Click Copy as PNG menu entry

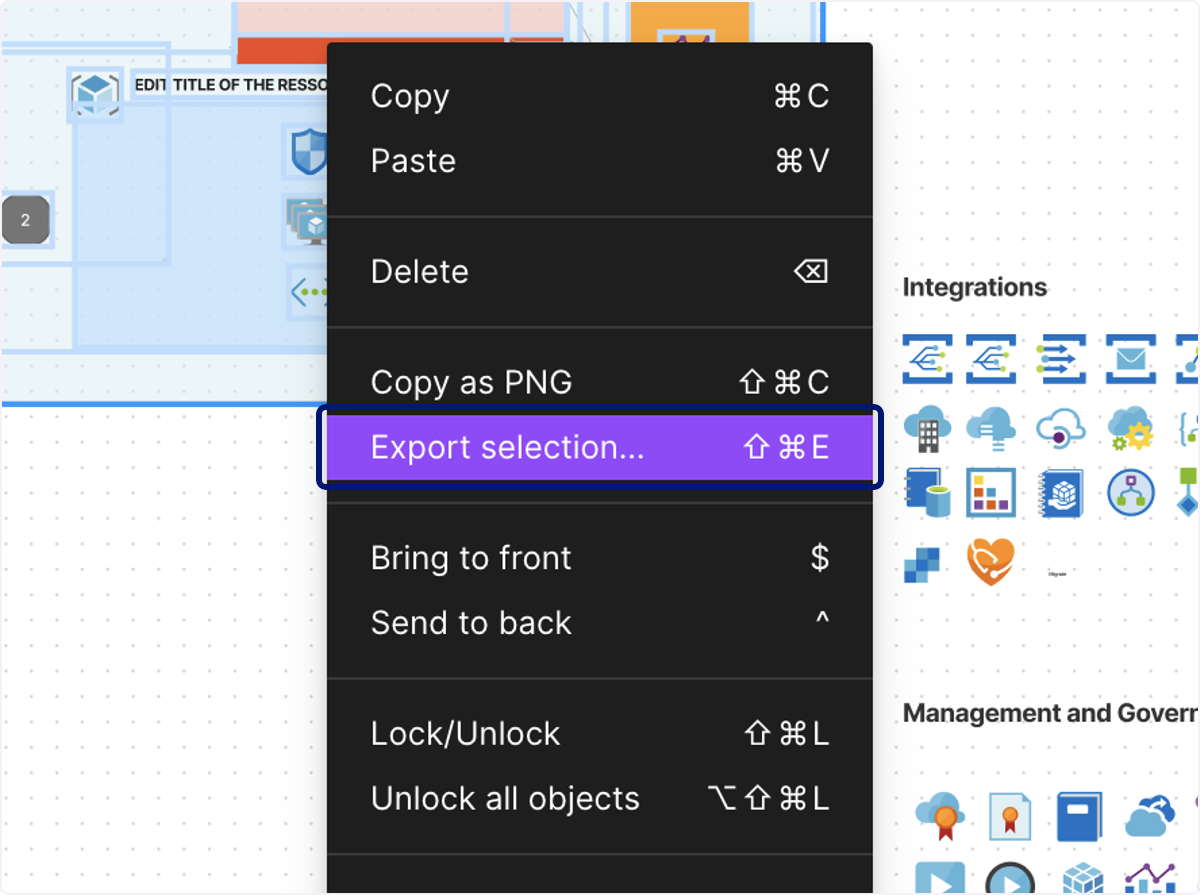(600, 382)
